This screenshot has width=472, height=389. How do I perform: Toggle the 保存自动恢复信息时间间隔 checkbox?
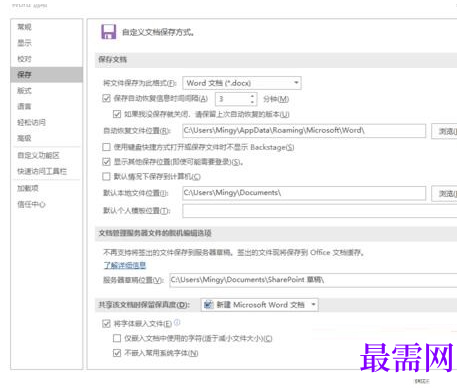click(x=106, y=98)
